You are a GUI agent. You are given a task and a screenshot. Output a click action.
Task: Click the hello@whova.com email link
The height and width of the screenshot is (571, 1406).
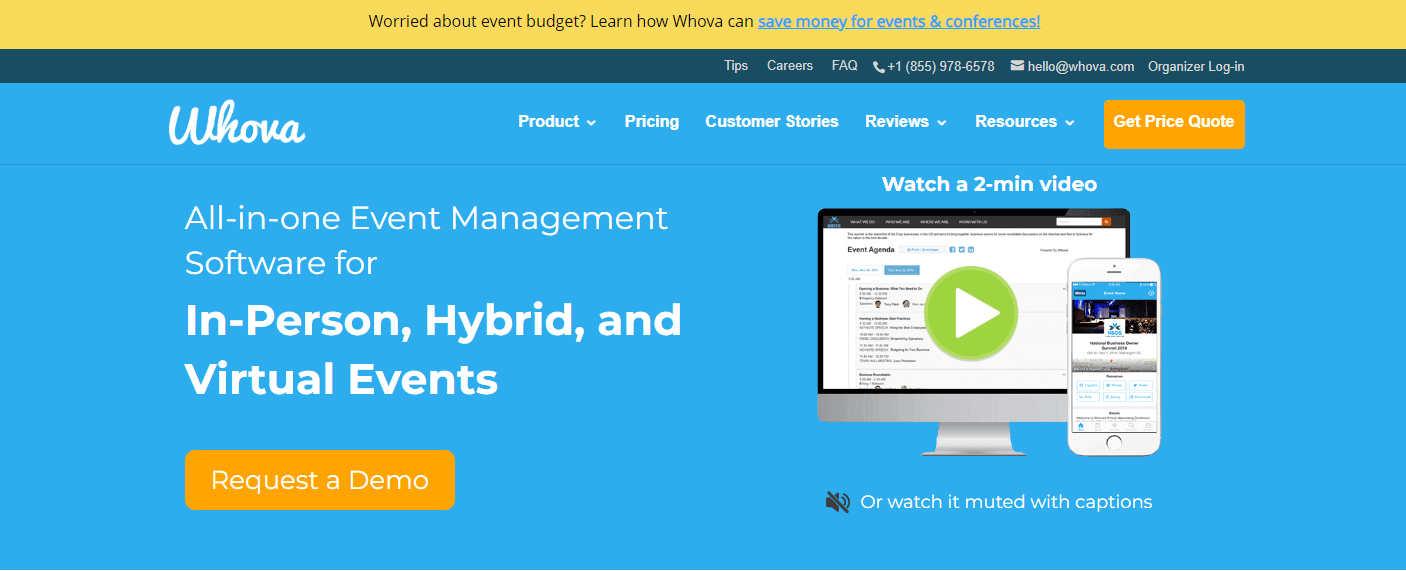[x=1081, y=67]
